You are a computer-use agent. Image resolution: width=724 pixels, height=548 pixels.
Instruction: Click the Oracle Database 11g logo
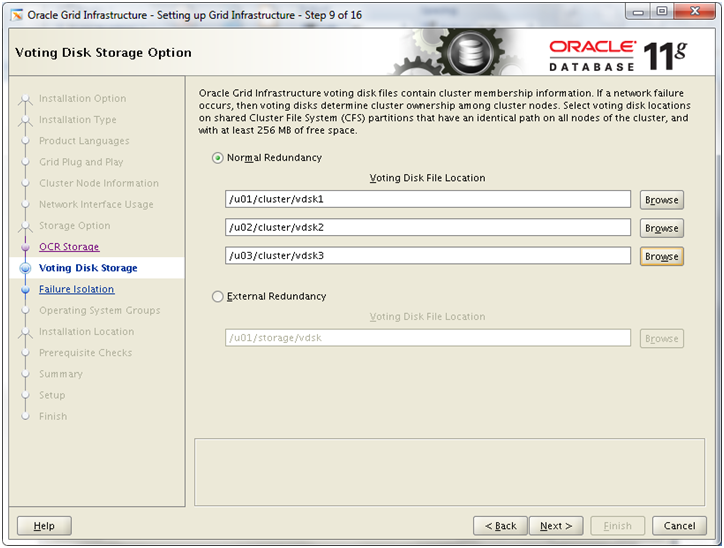click(x=618, y=56)
